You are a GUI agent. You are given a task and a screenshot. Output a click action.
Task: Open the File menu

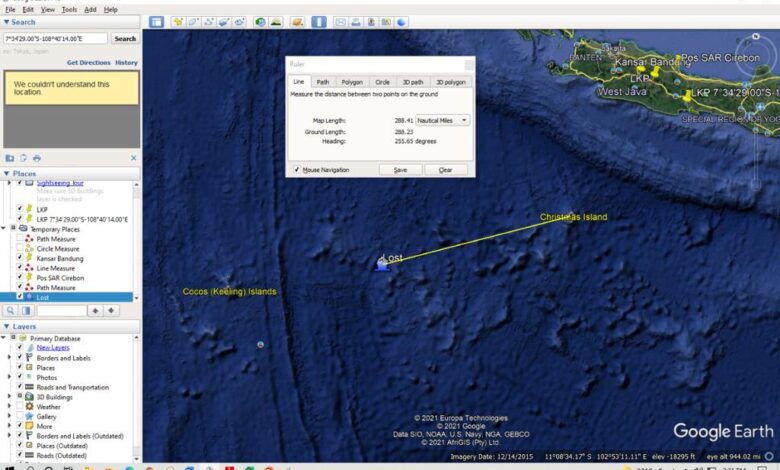[10, 9]
